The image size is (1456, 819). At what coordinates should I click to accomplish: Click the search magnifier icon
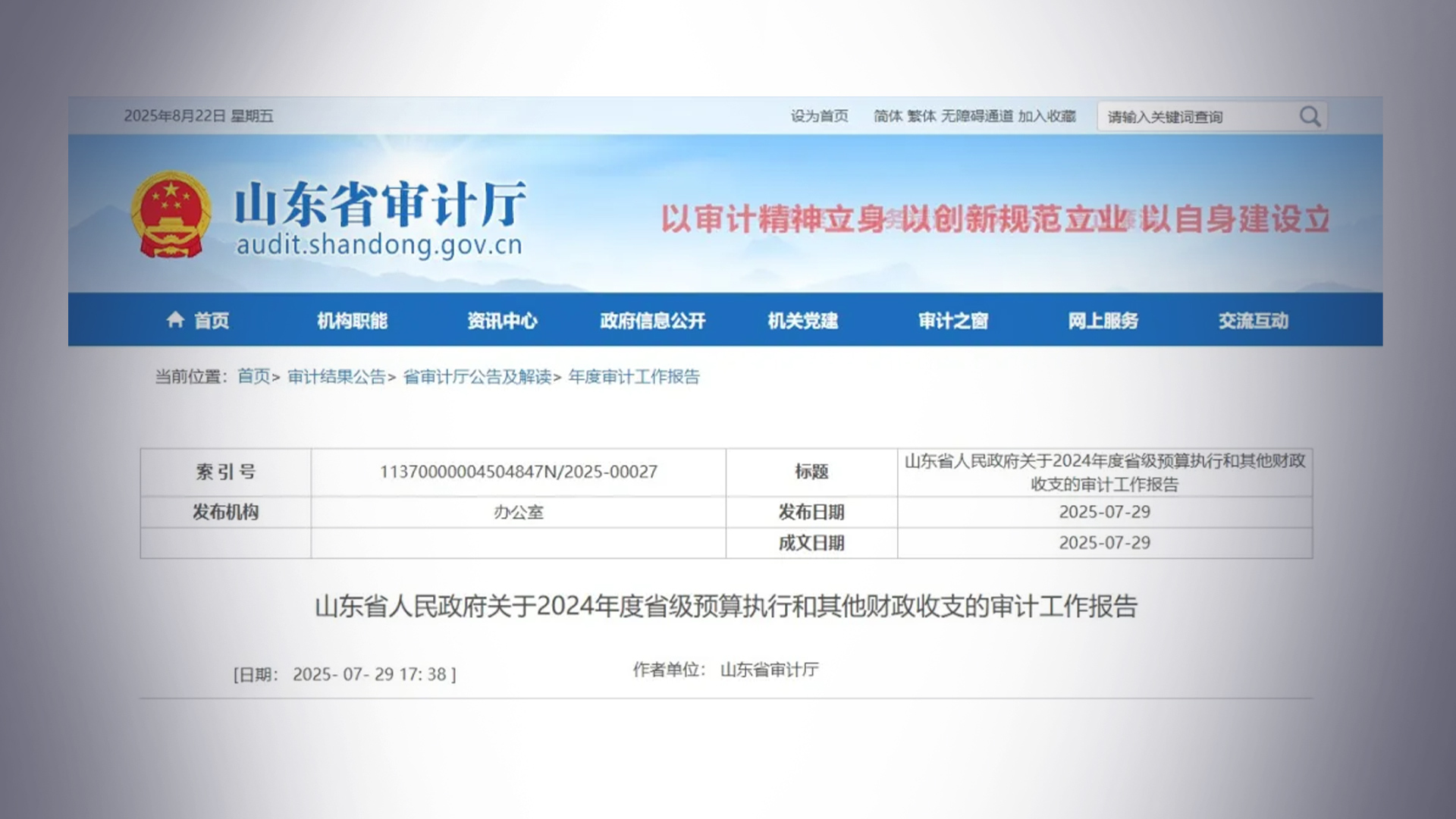1310,116
